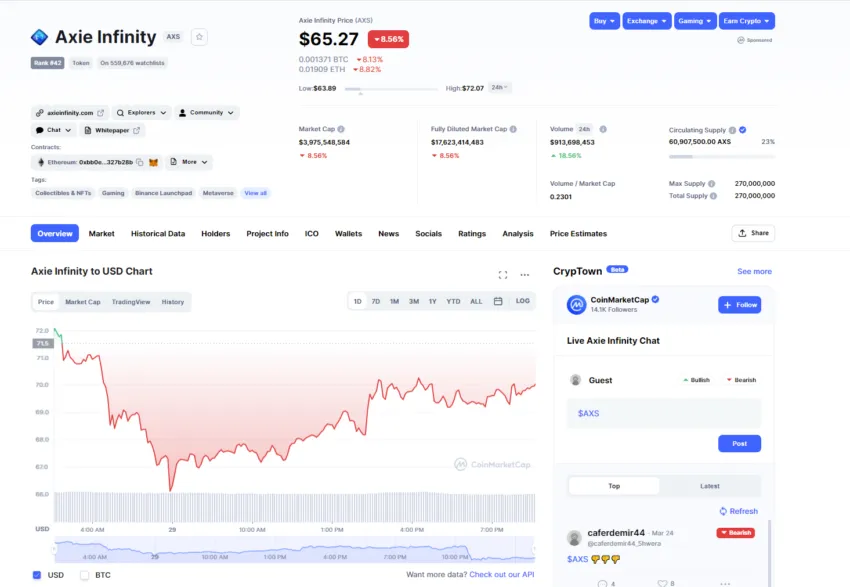Refresh the live chat feed

click(738, 511)
